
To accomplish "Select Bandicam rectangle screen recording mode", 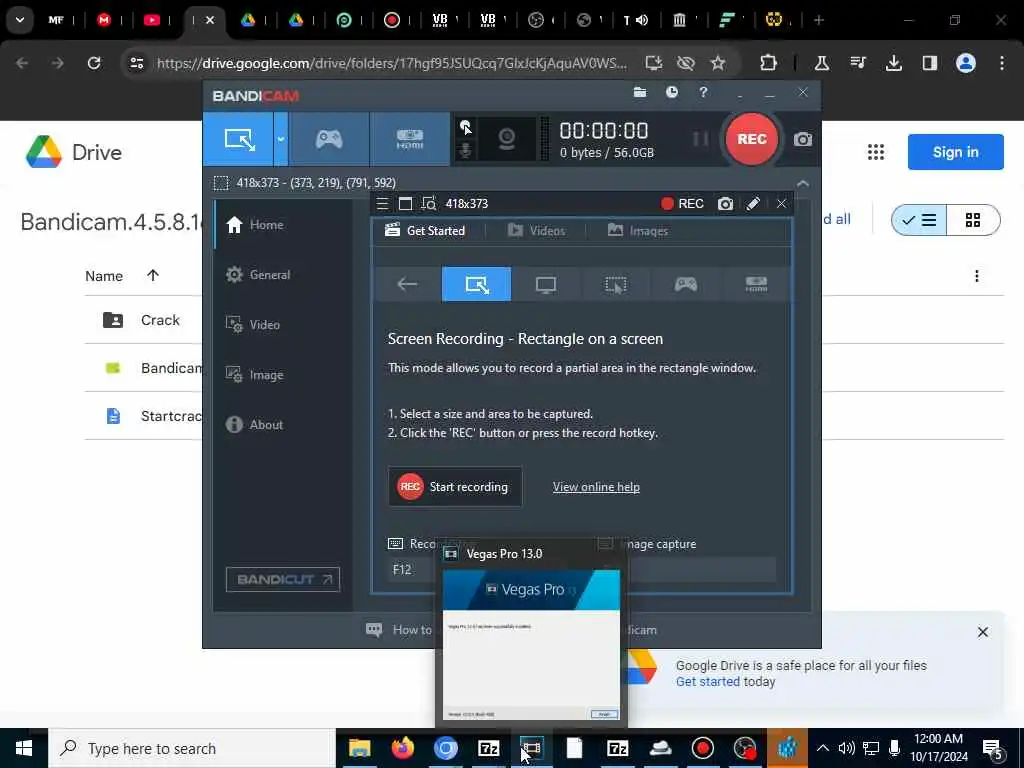I will (238, 138).
